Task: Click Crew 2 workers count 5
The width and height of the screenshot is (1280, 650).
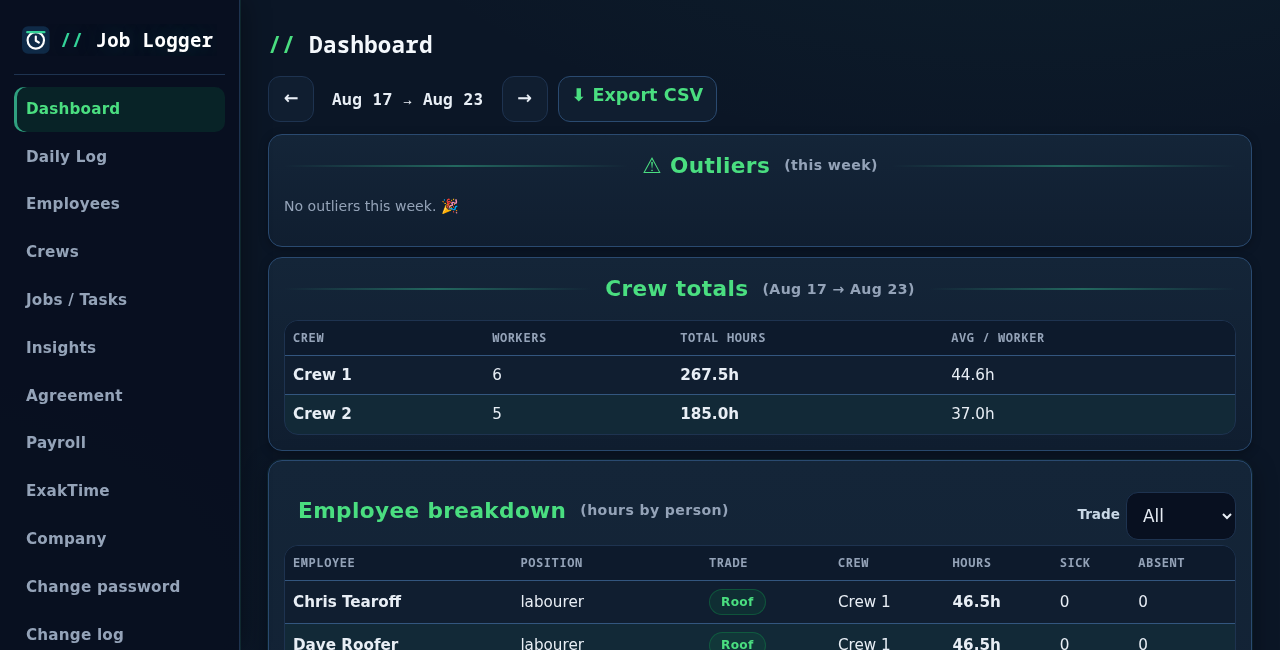Action: click(x=497, y=414)
